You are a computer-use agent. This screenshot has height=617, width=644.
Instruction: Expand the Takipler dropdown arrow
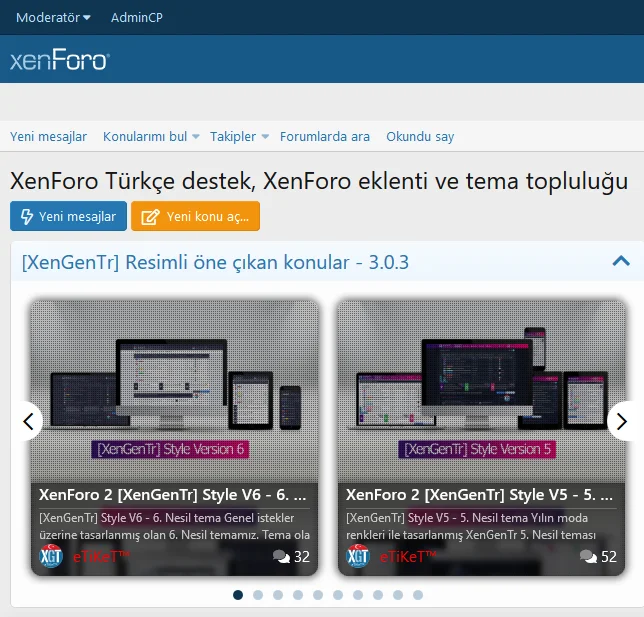[x=265, y=137]
